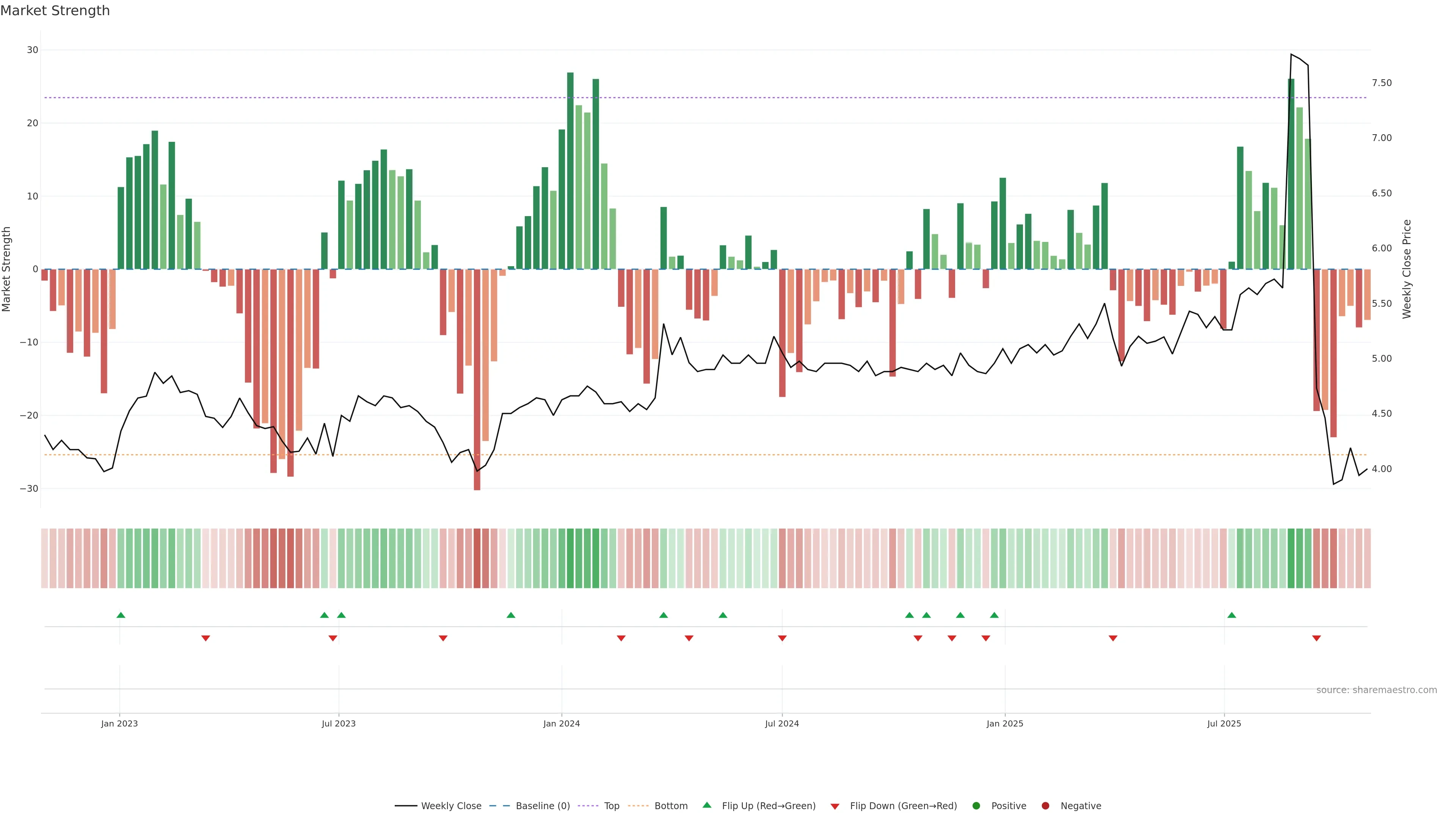
Task: Click the last red flip-down triangle marker
Action: (1316, 638)
